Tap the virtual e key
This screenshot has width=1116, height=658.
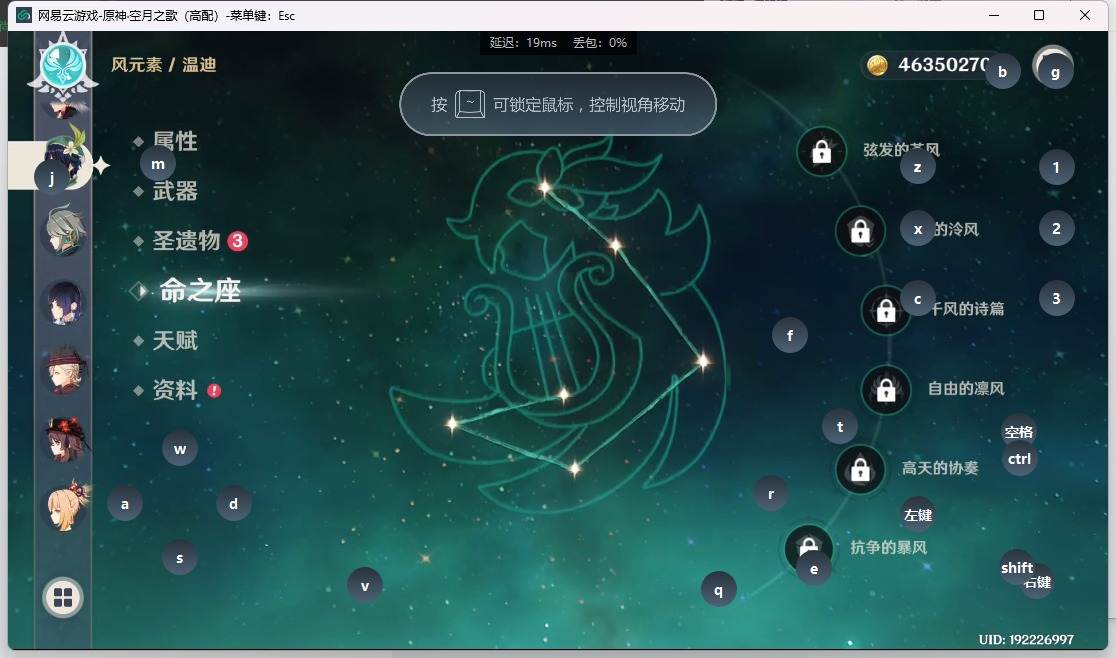click(814, 568)
